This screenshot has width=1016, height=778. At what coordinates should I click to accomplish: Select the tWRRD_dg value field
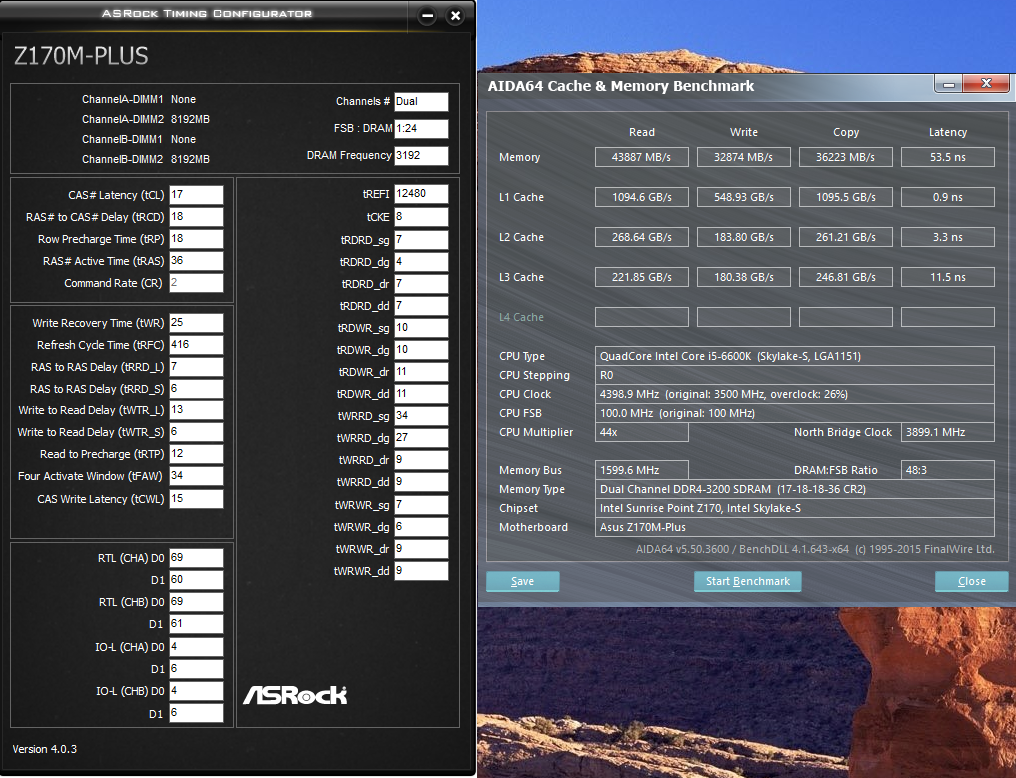pos(421,438)
